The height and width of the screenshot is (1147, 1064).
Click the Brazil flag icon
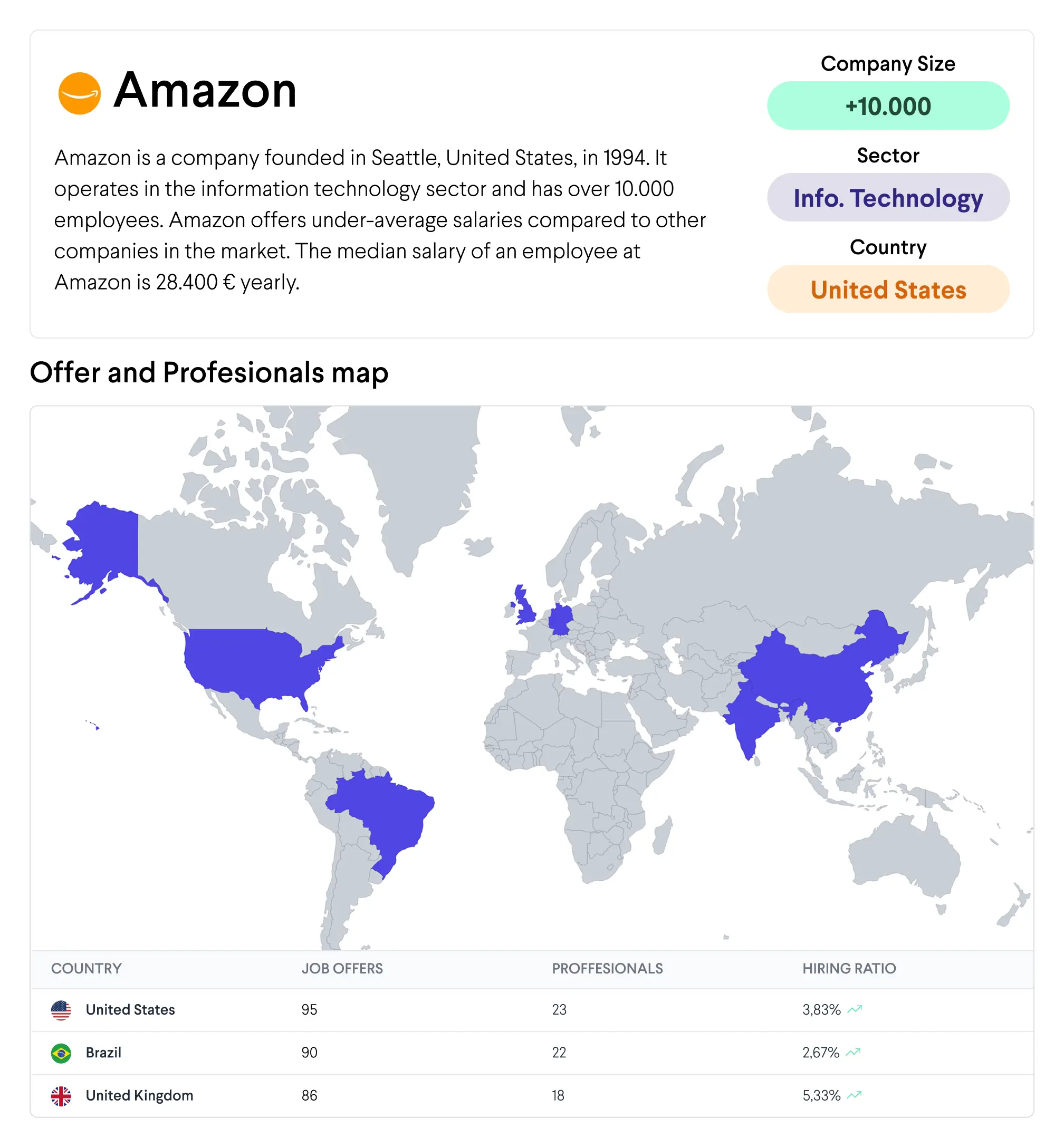tap(61, 1053)
